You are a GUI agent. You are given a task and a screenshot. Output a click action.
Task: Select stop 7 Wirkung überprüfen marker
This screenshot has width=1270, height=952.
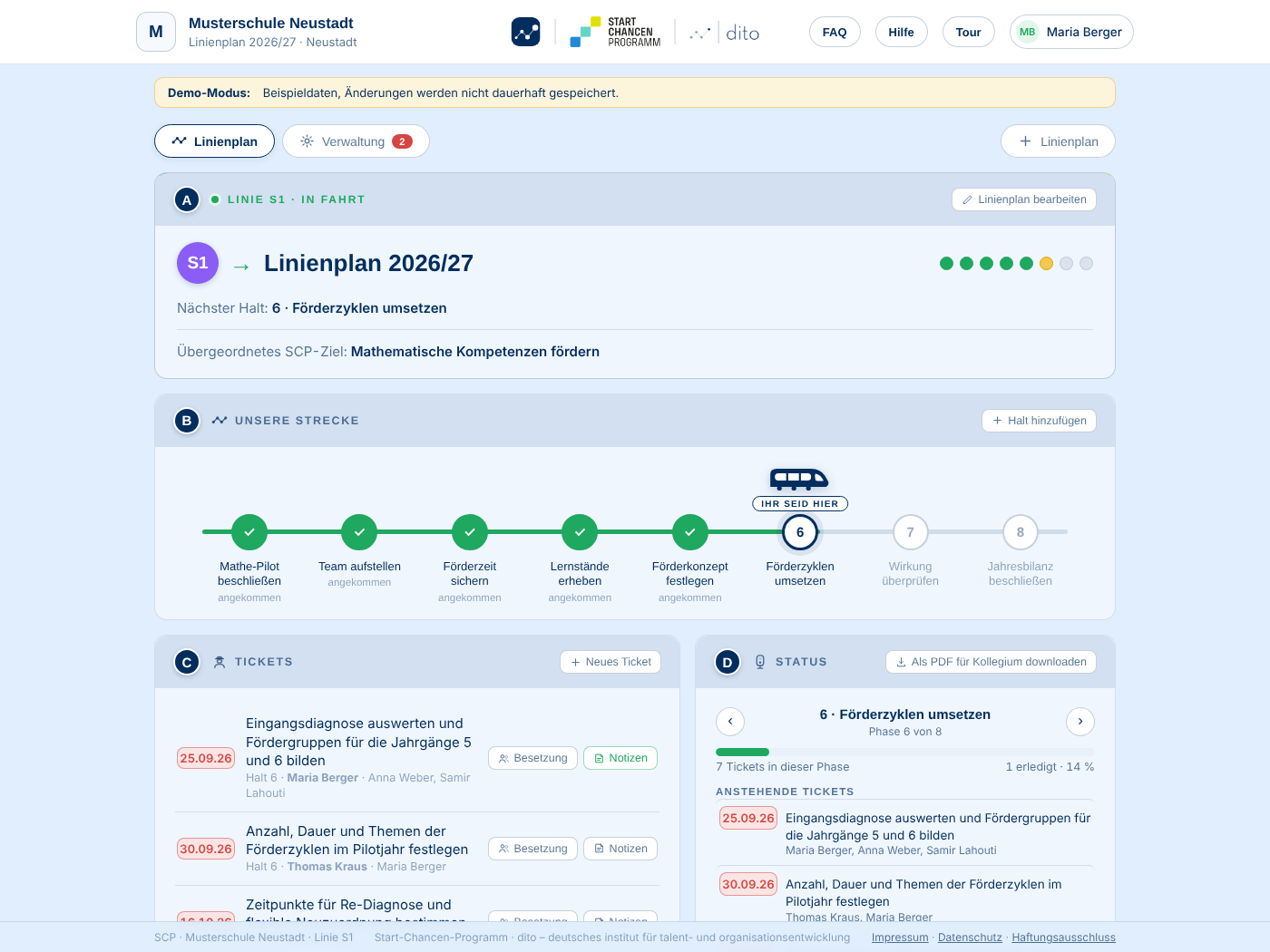(911, 532)
